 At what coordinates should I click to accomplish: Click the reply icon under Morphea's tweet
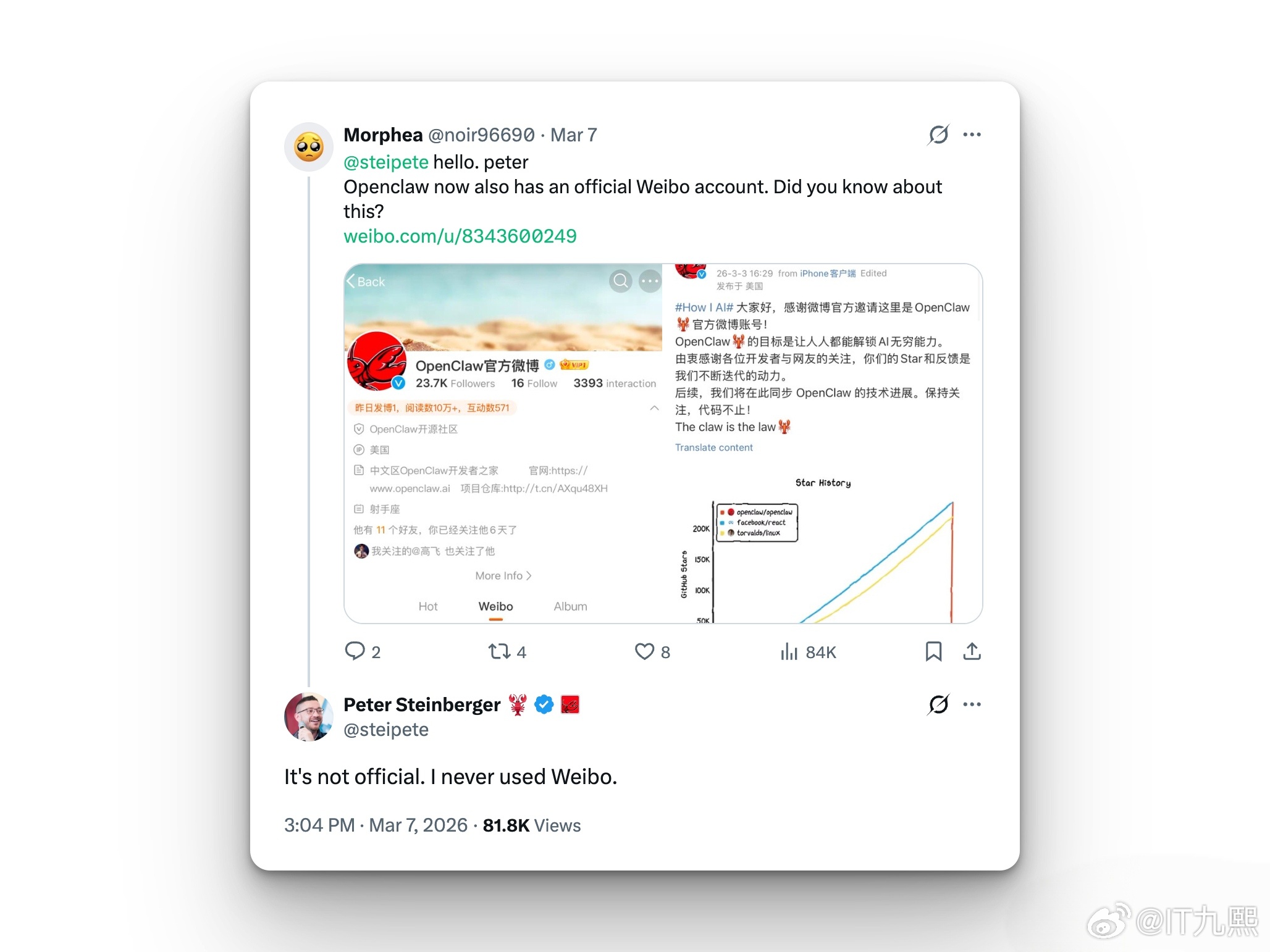(x=355, y=651)
